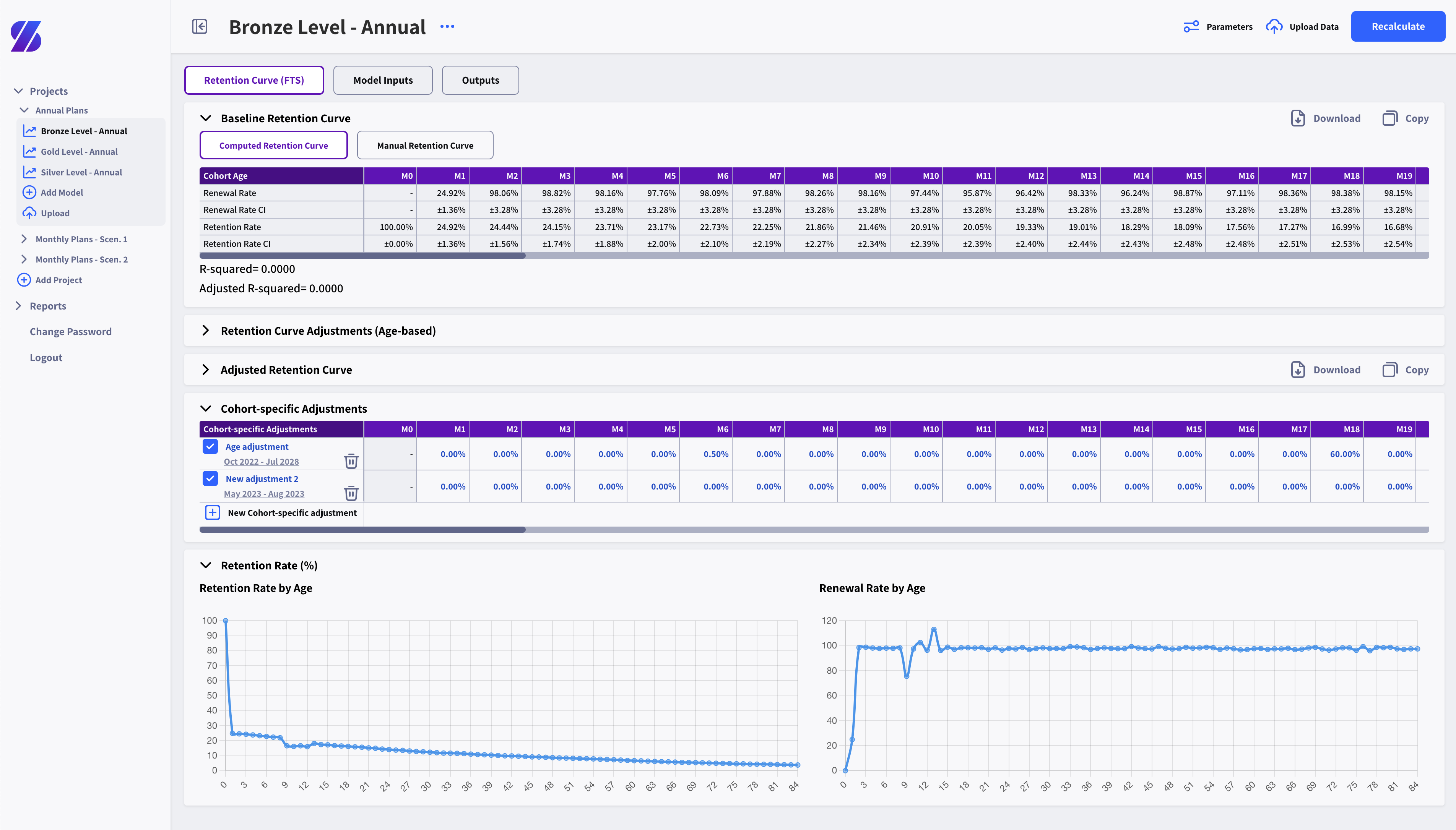Click the M19 column header in baseline table
The height and width of the screenshot is (830, 1456).
(1389, 175)
